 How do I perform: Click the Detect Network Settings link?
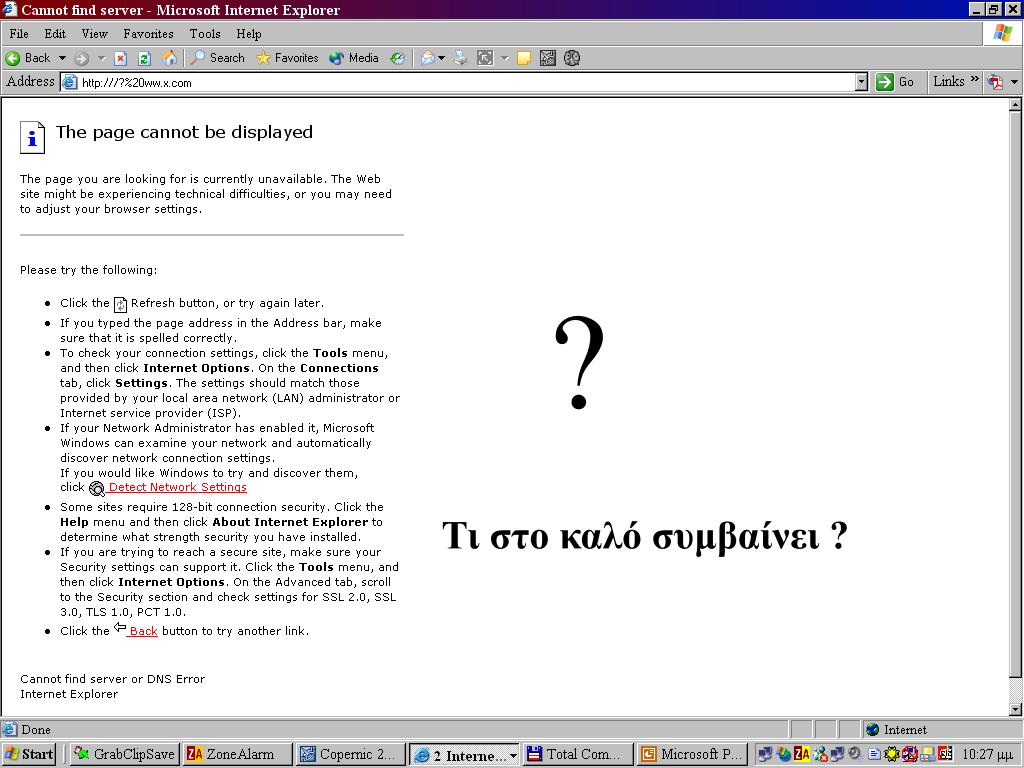coord(177,487)
